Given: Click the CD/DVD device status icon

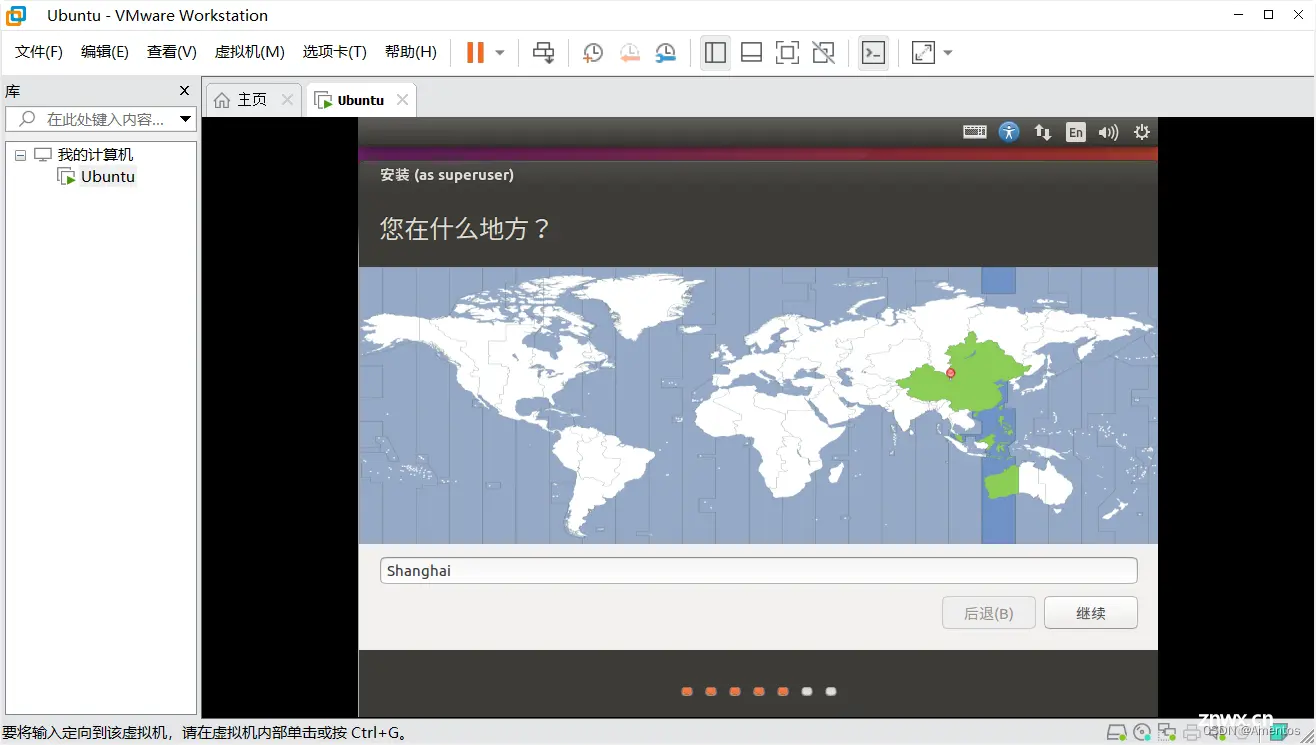Looking at the screenshot, I should coord(1142,733).
